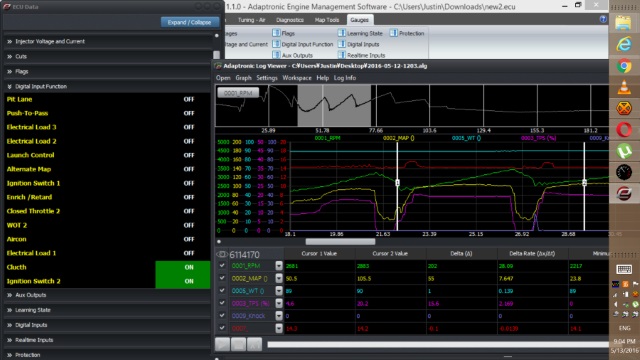Open dropdown next to 0001_RPM channel
This screenshot has width=640, height=360.
click(x=279, y=266)
